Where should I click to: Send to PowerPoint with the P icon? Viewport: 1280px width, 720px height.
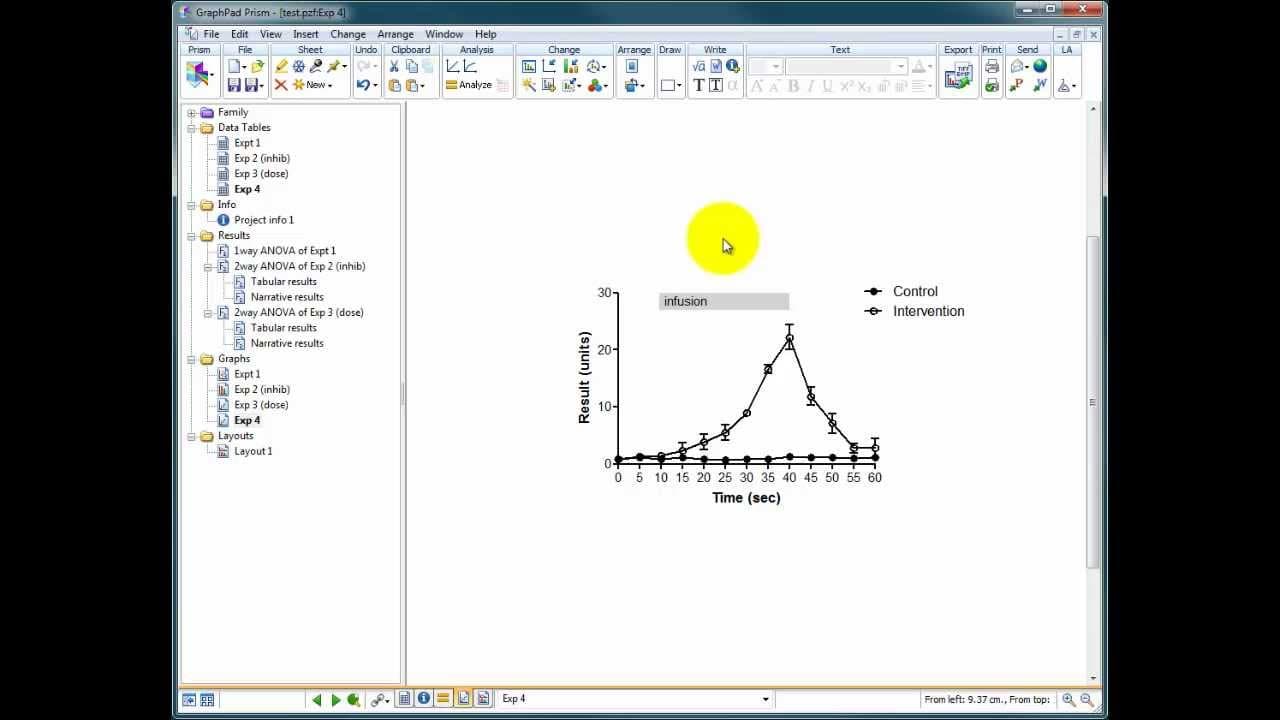[1017, 85]
